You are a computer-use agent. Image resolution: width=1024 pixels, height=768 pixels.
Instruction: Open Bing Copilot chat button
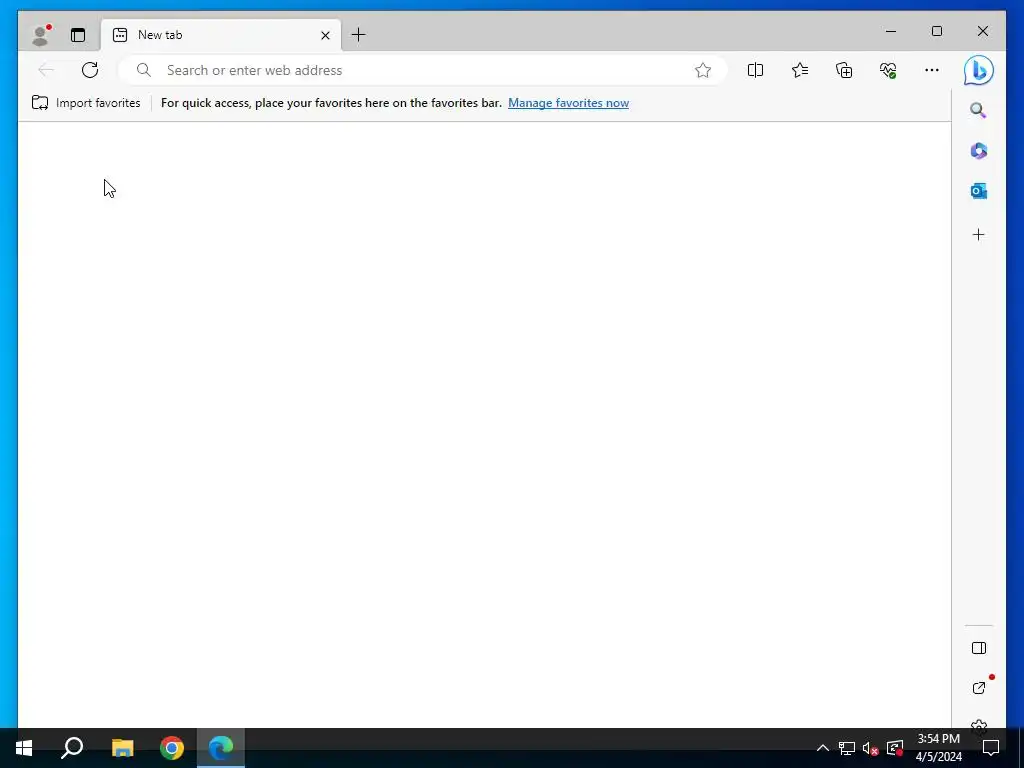pyautogui.click(x=979, y=70)
